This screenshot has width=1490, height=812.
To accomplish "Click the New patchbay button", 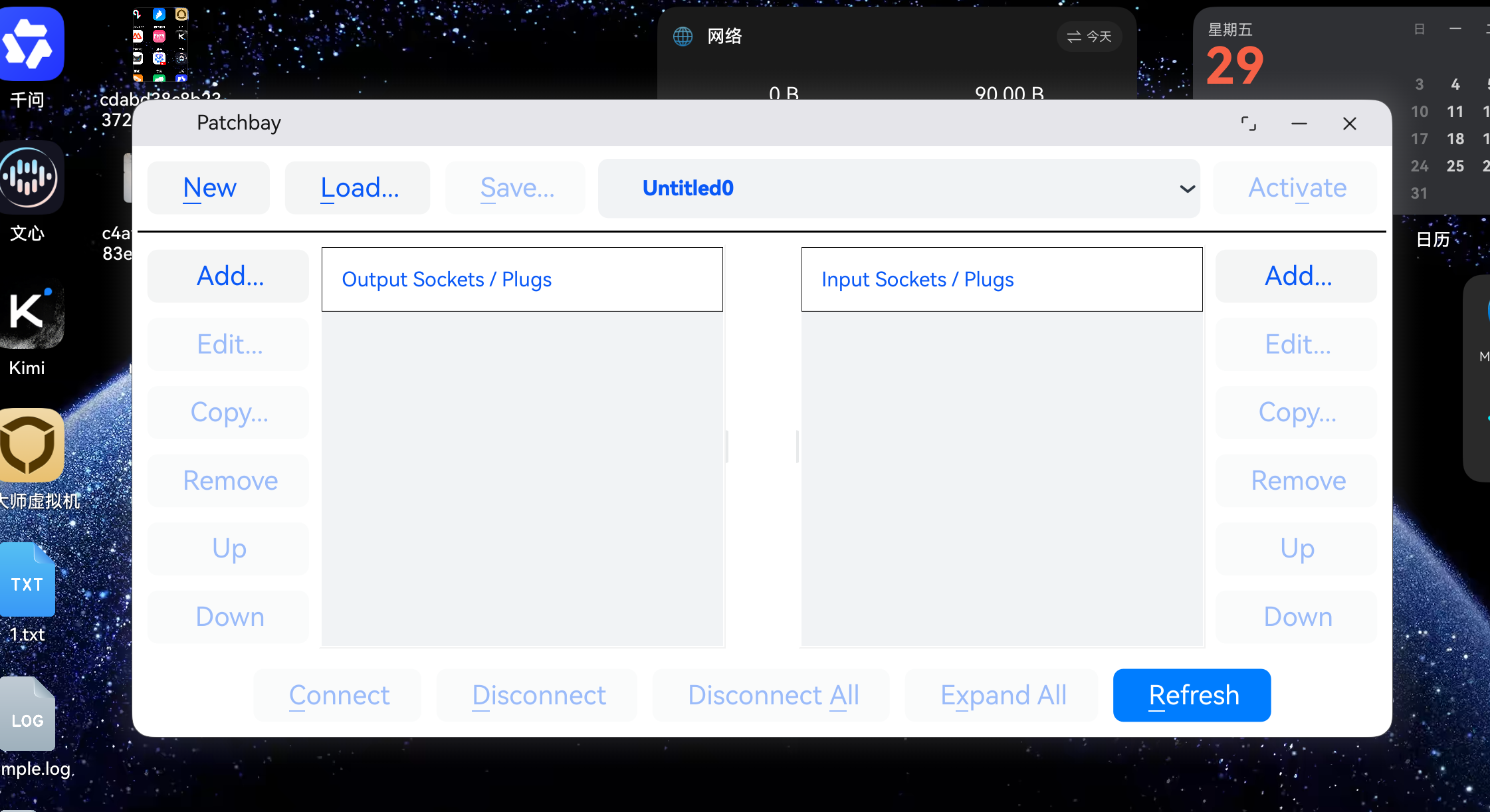I will pyautogui.click(x=209, y=188).
